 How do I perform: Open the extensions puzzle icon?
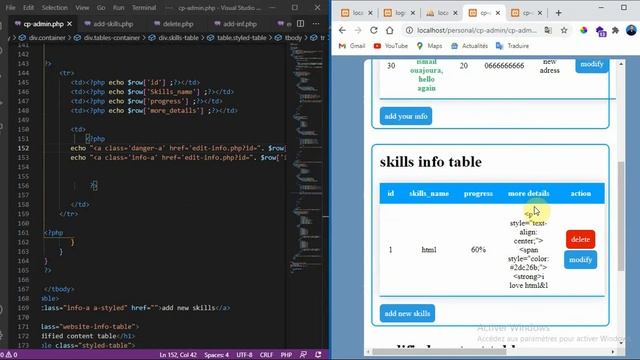click(x=616, y=30)
